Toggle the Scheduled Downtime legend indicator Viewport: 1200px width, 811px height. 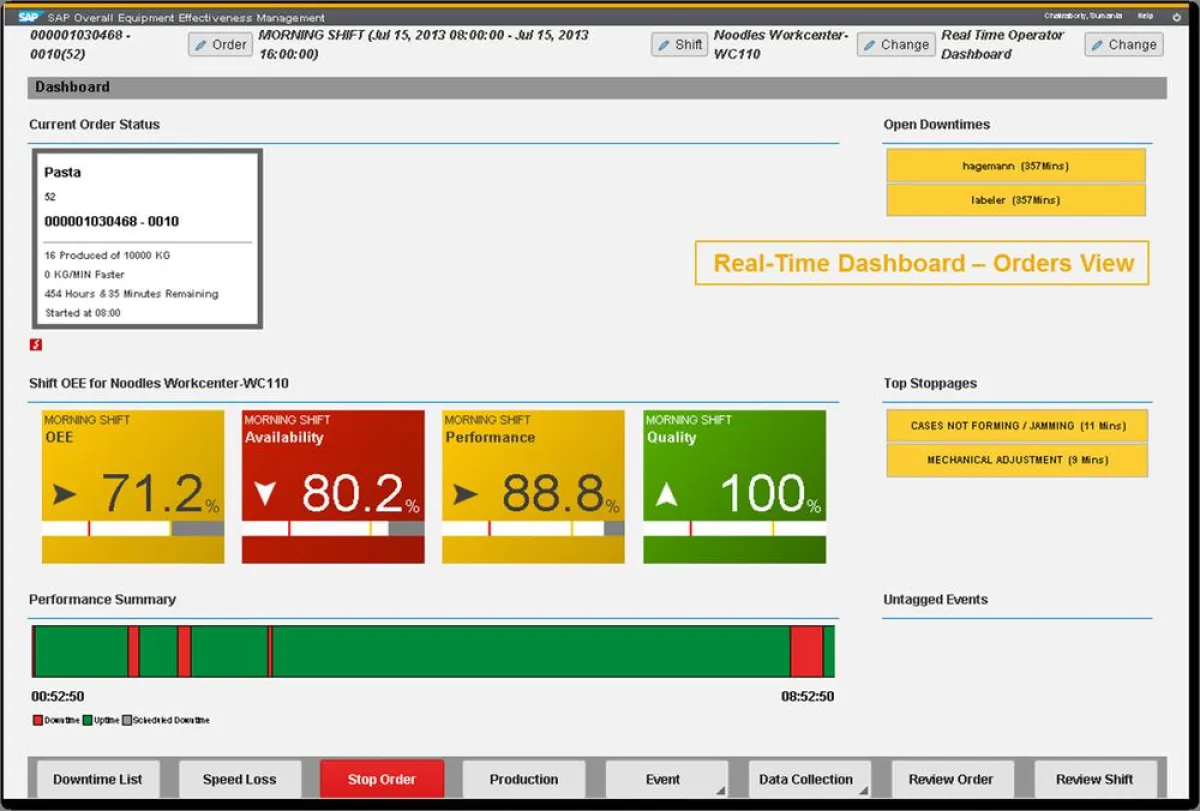(x=127, y=720)
